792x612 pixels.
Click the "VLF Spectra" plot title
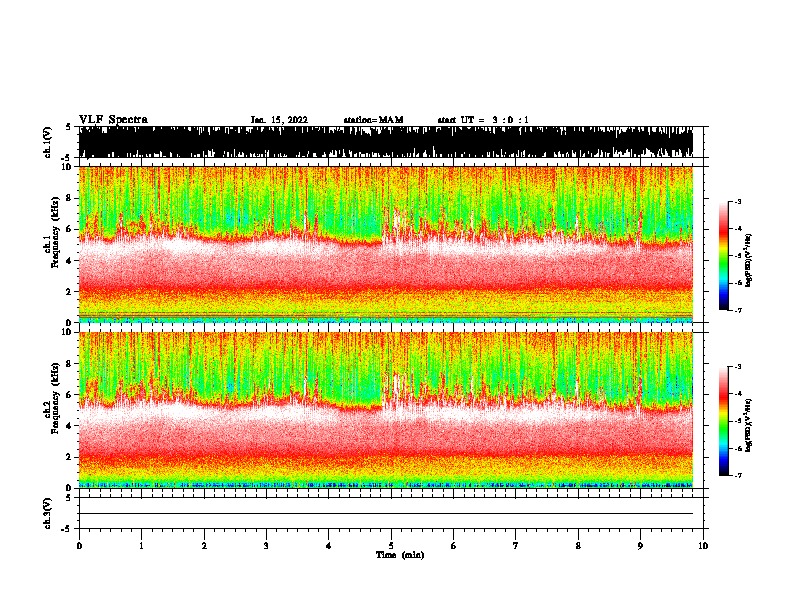click(x=113, y=120)
